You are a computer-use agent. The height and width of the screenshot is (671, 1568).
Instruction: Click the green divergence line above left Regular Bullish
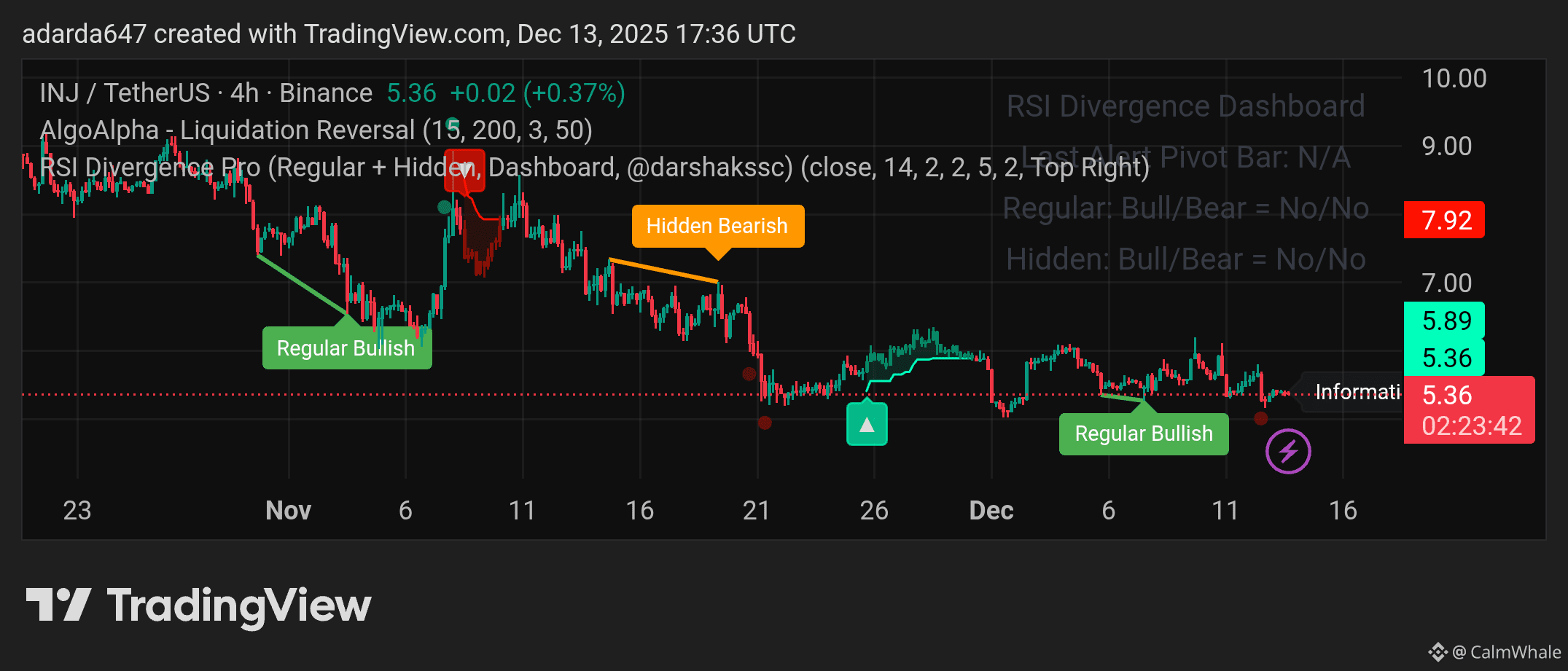pos(303,286)
